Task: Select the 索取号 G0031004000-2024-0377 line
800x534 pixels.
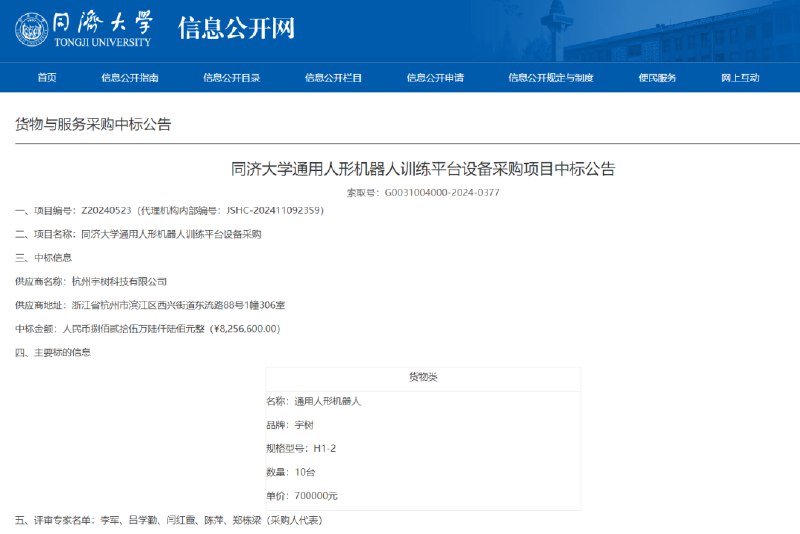Action: pos(423,192)
